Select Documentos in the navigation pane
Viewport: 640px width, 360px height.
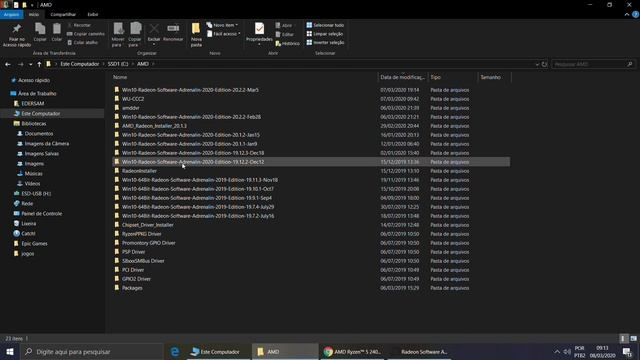tap(39, 133)
